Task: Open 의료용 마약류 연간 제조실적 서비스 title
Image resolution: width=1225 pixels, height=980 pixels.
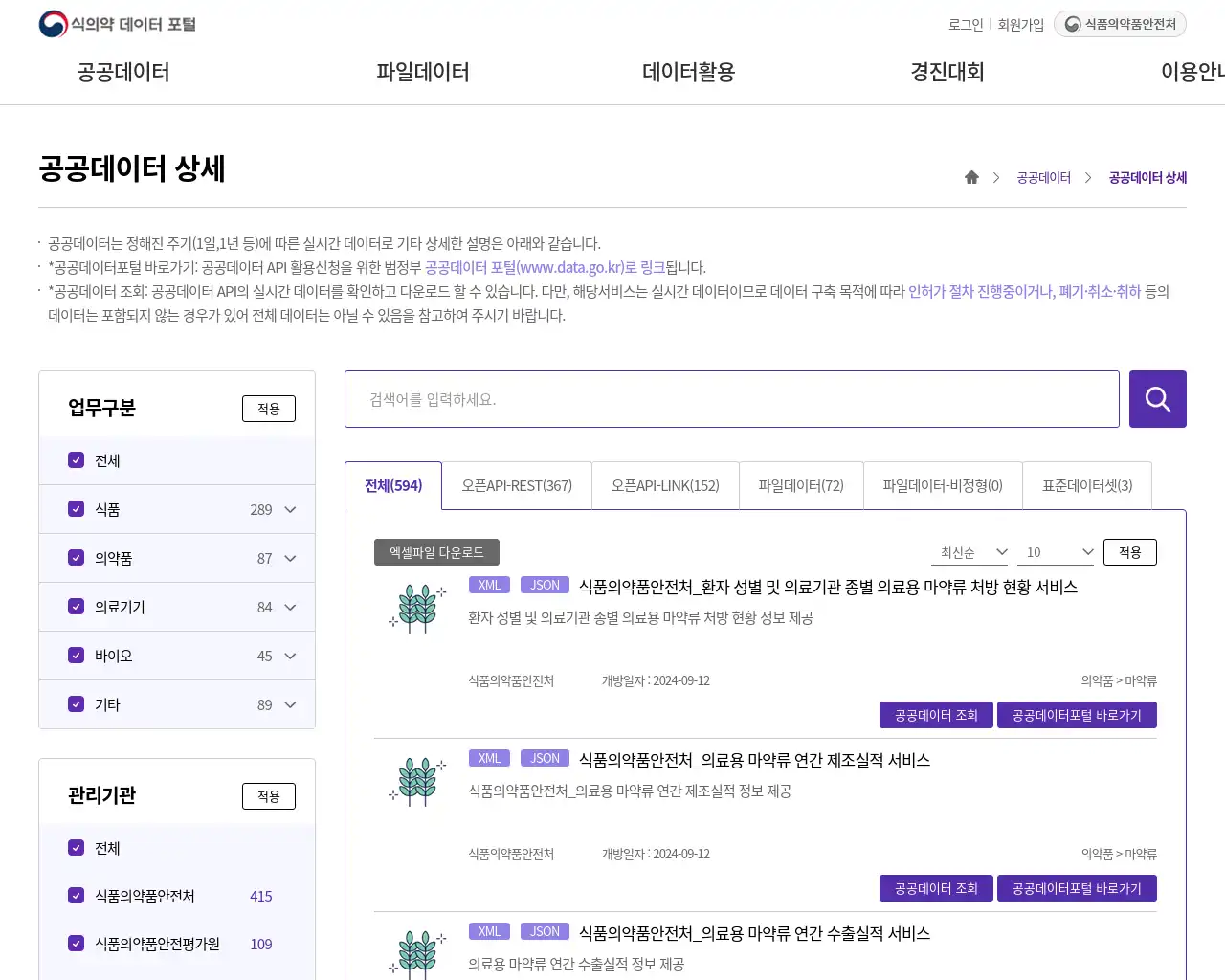Action: 754,760
